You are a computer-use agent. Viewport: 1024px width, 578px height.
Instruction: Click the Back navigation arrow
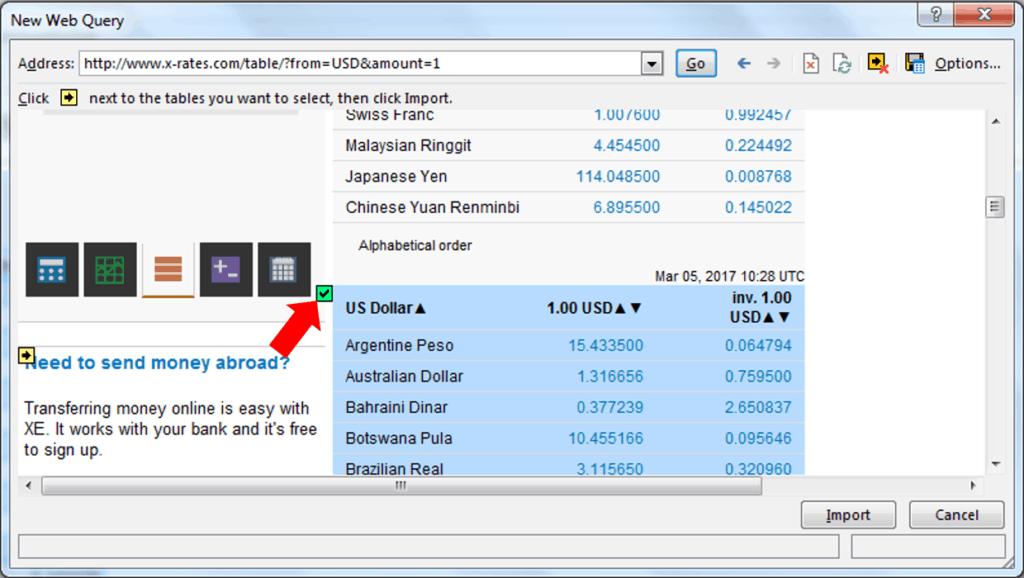(743, 63)
